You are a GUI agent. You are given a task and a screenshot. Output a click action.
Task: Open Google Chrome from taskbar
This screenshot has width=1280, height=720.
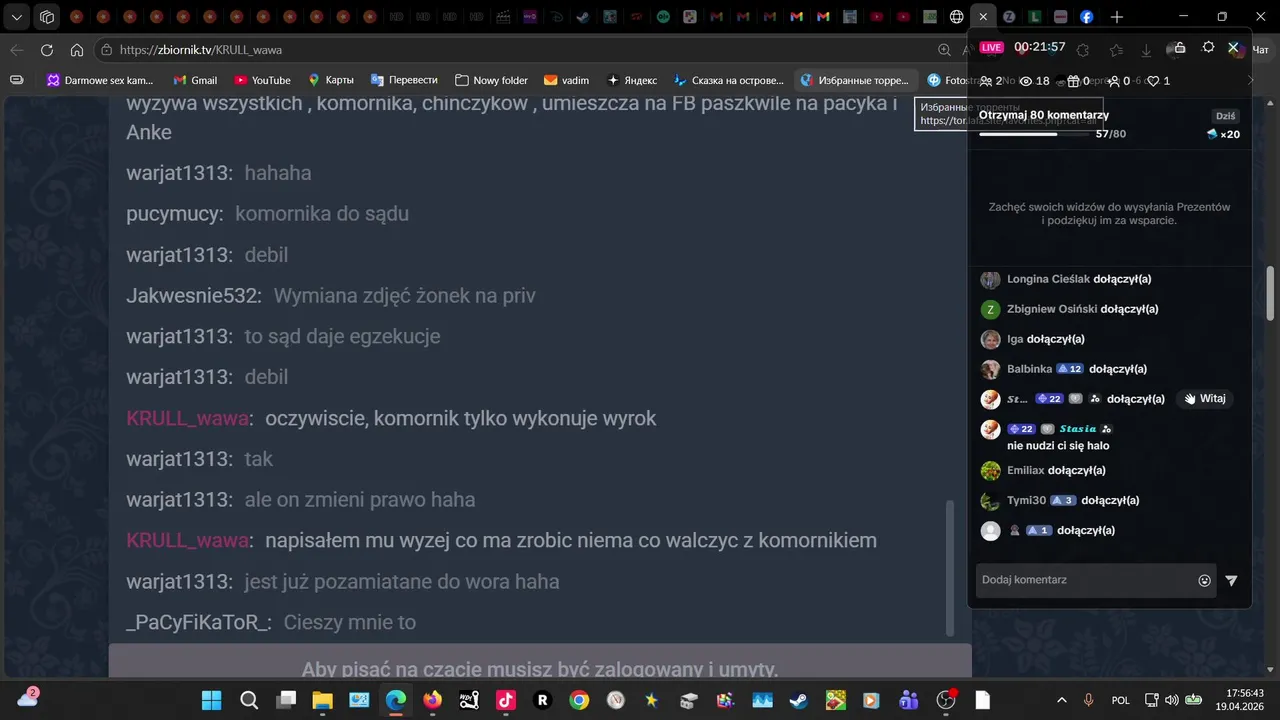[x=579, y=700]
